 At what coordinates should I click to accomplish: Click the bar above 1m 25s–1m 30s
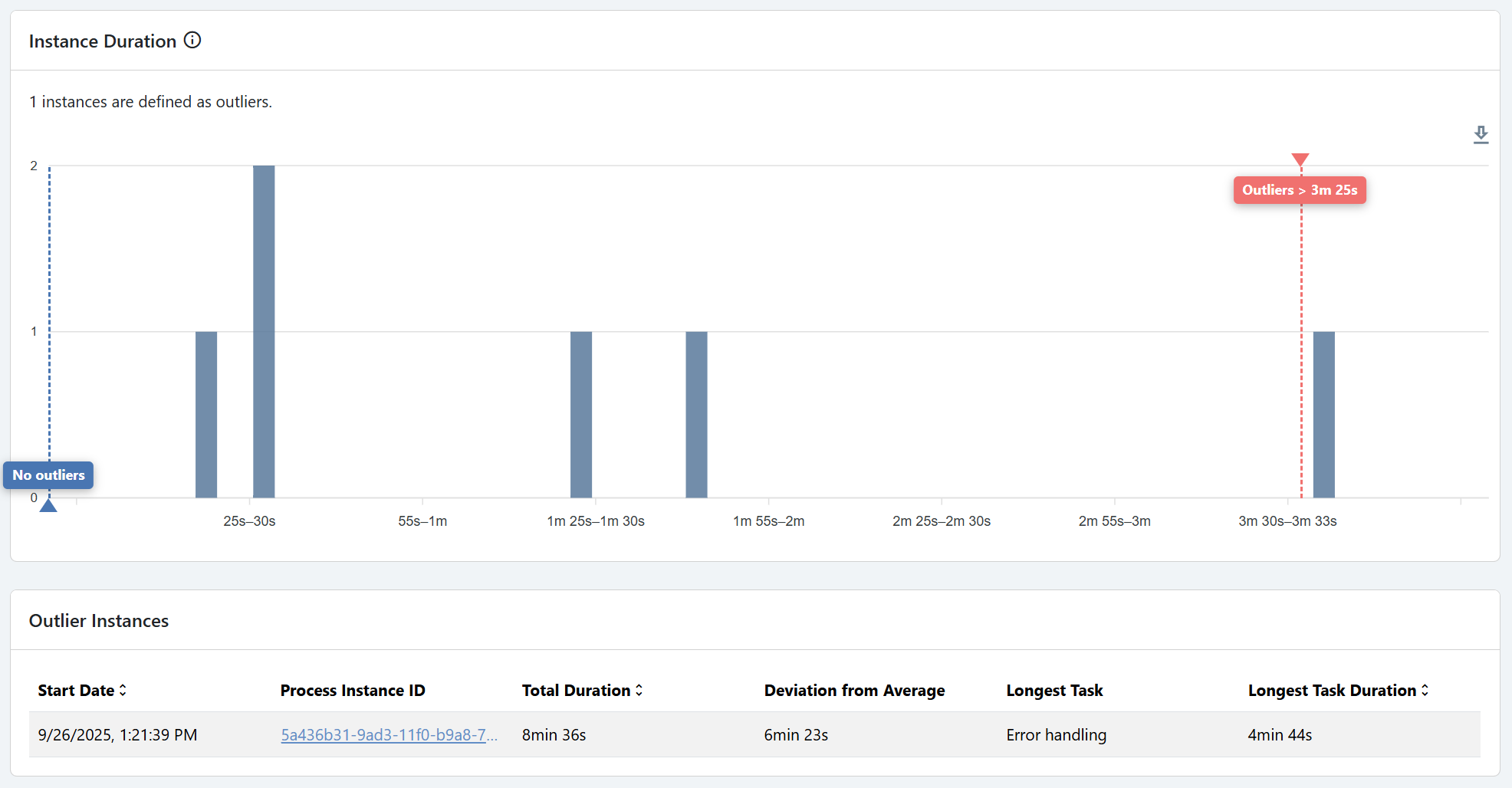[x=581, y=414]
